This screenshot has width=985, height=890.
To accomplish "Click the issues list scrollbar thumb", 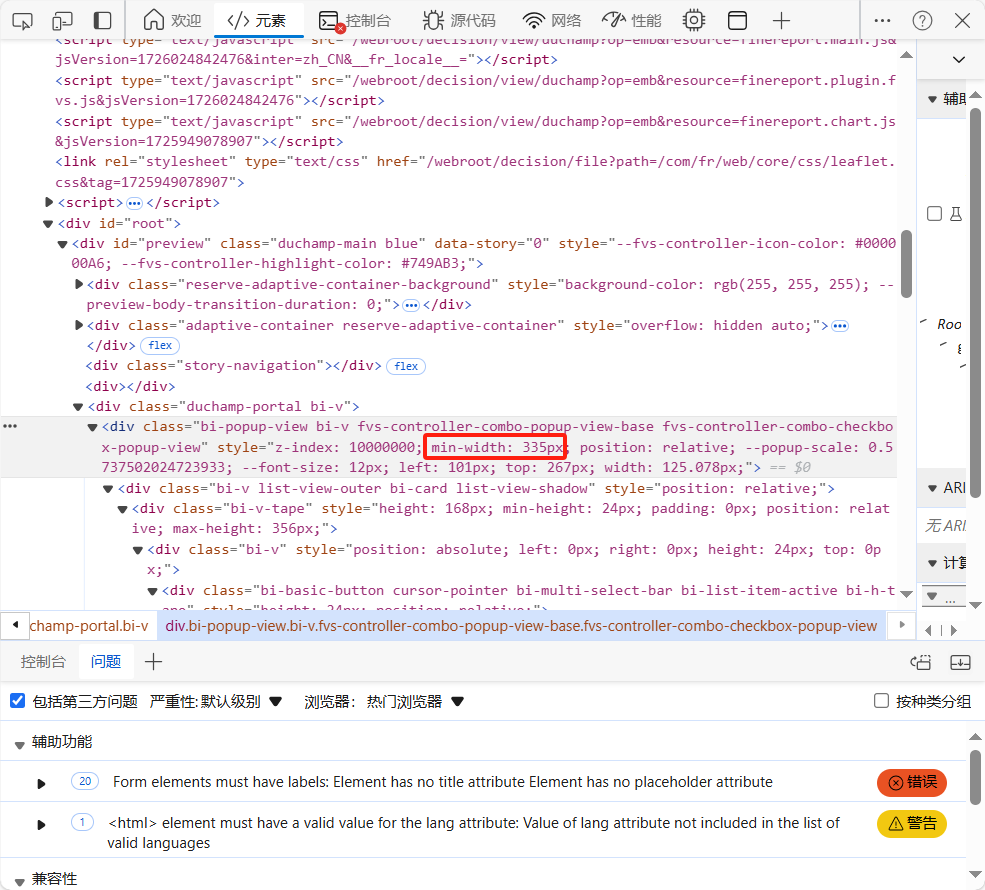I will coord(975,778).
